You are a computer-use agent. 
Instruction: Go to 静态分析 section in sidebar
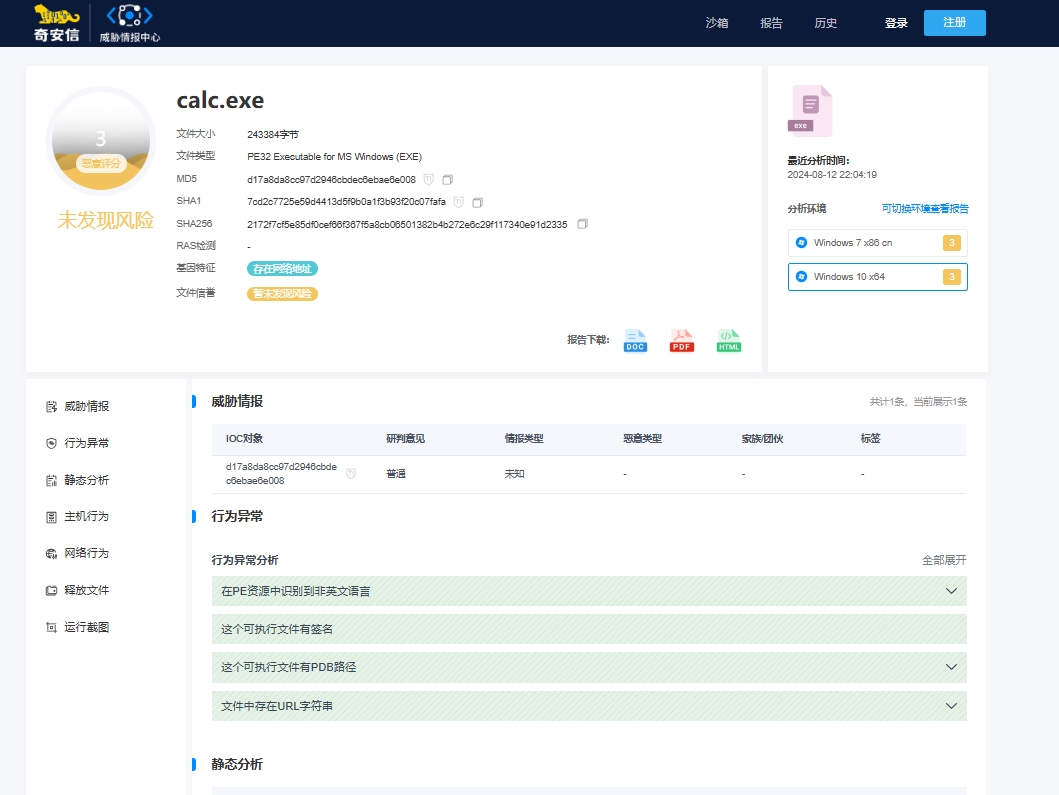coord(86,480)
